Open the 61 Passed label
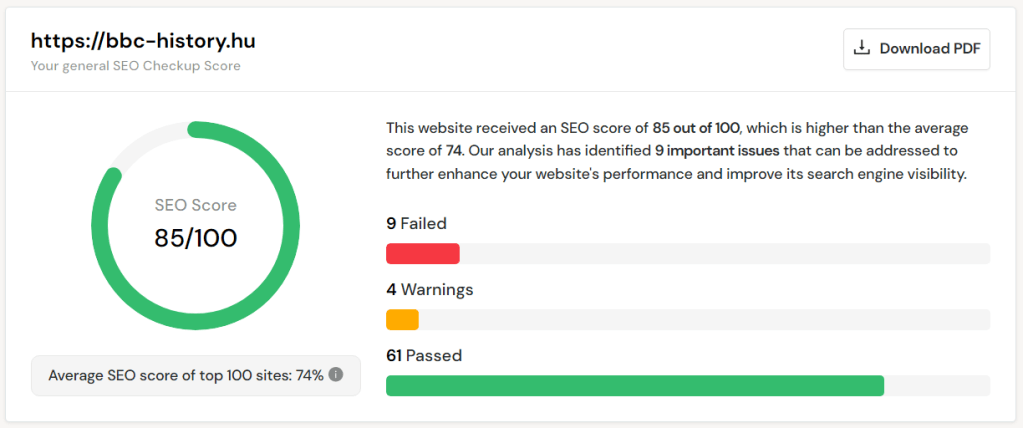The width and height of the screenshot is (1023, 428). tap(424, 356)
